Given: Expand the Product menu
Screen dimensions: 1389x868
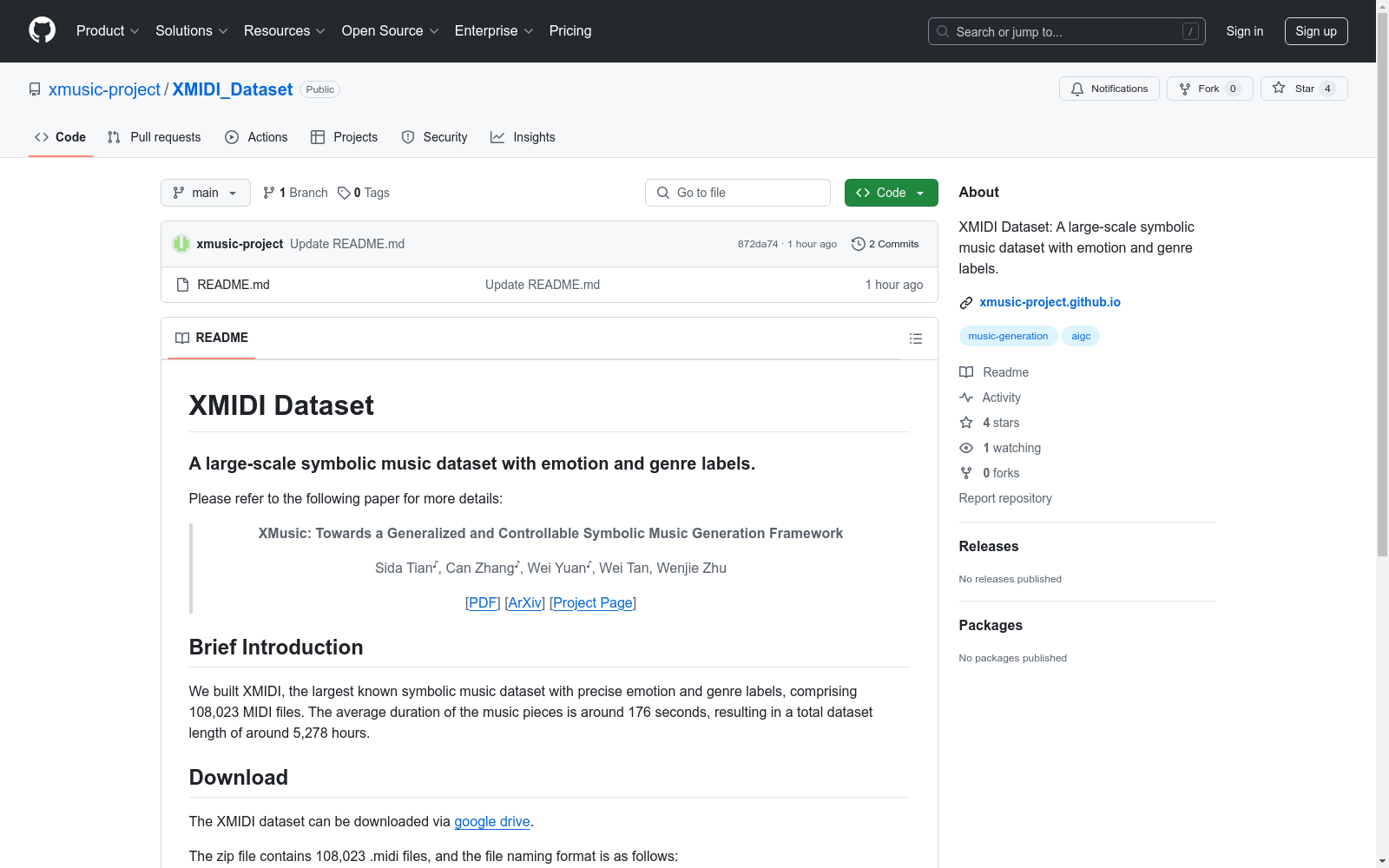Looking at the screenshot, I should tap(108, 31).
